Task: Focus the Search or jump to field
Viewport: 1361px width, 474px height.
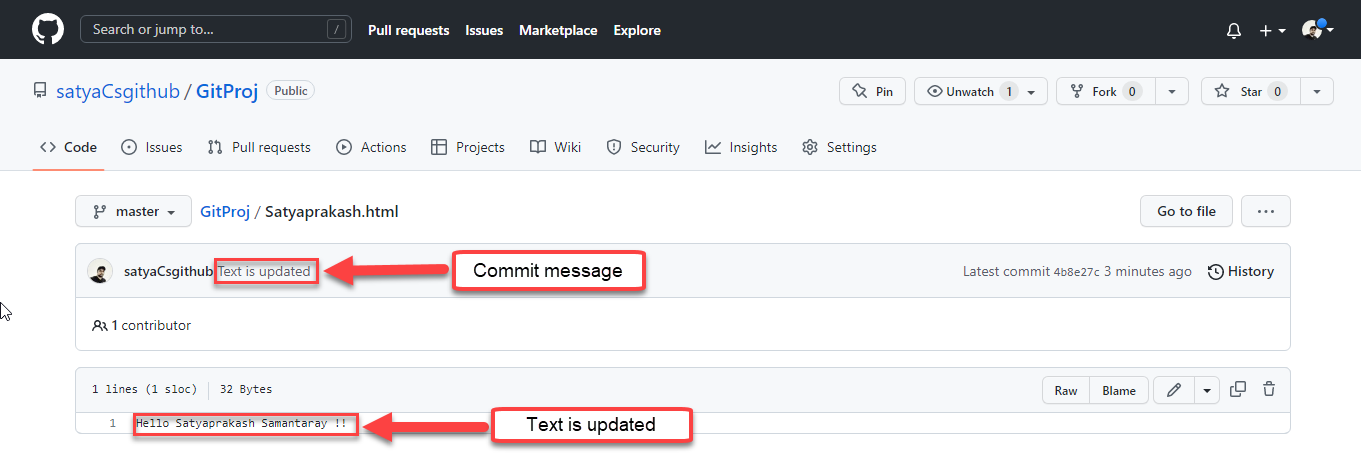Action: (213, 30)
